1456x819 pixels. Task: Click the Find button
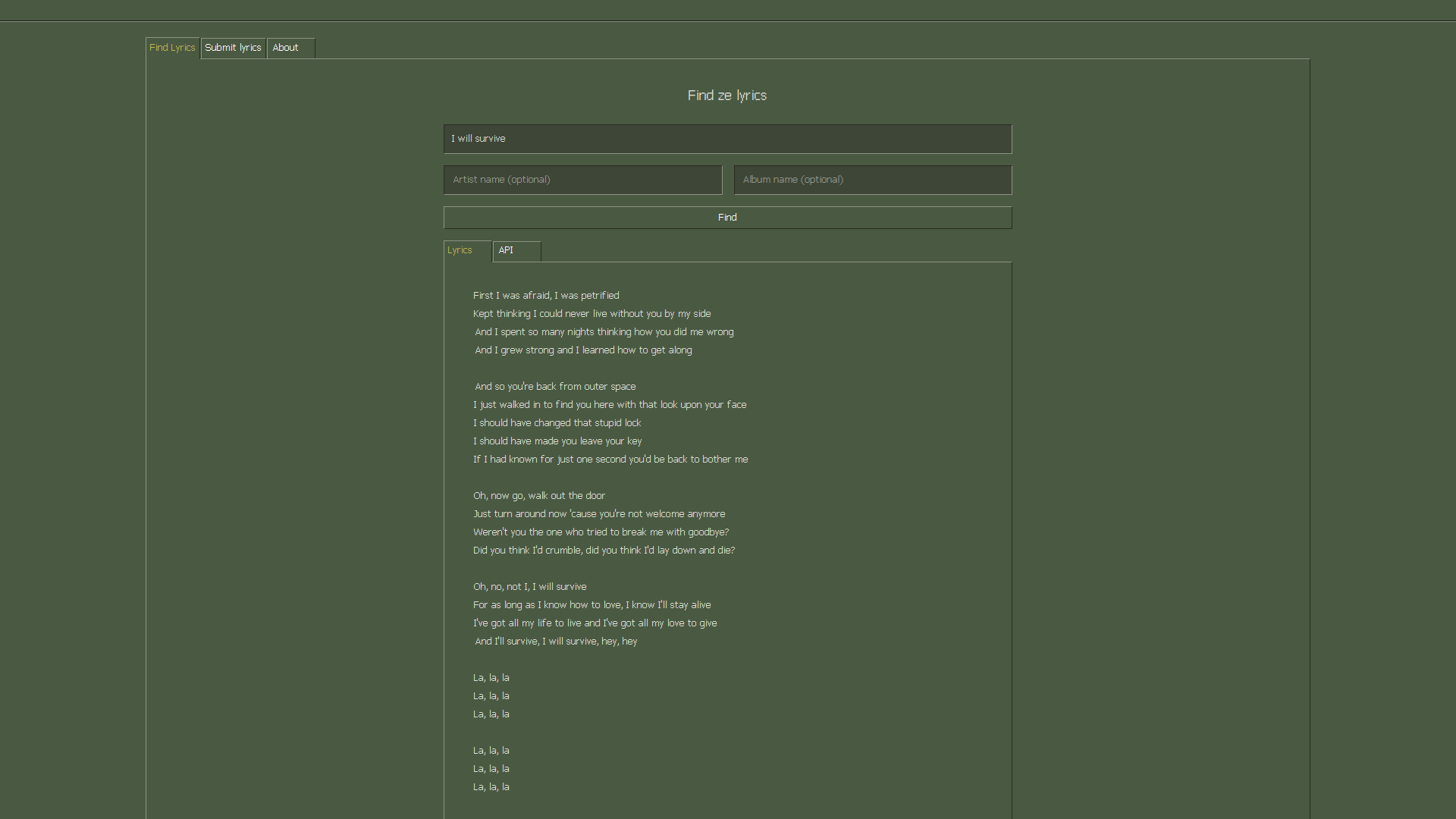coord(727,218)
